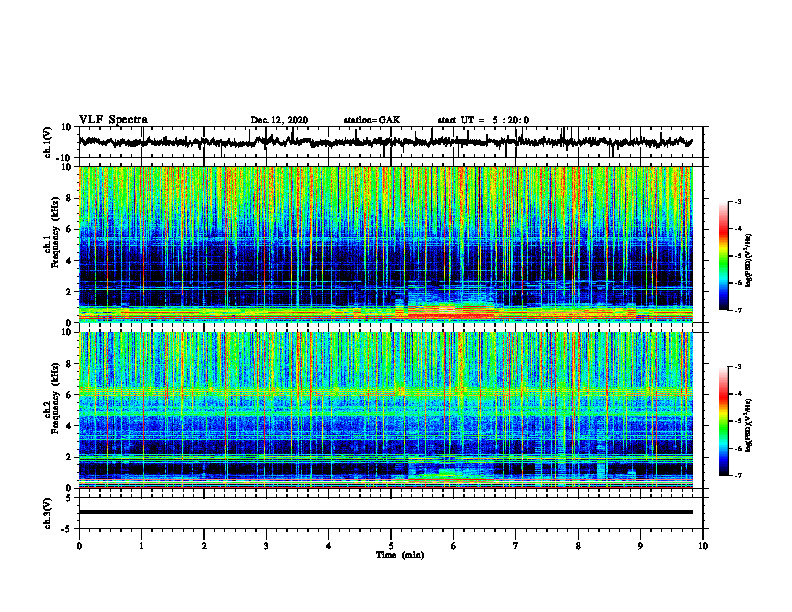Screen dimensions: 792x612
Task: Click the "-7" label on ch.1 colorbar
Action: coord(737,310)
